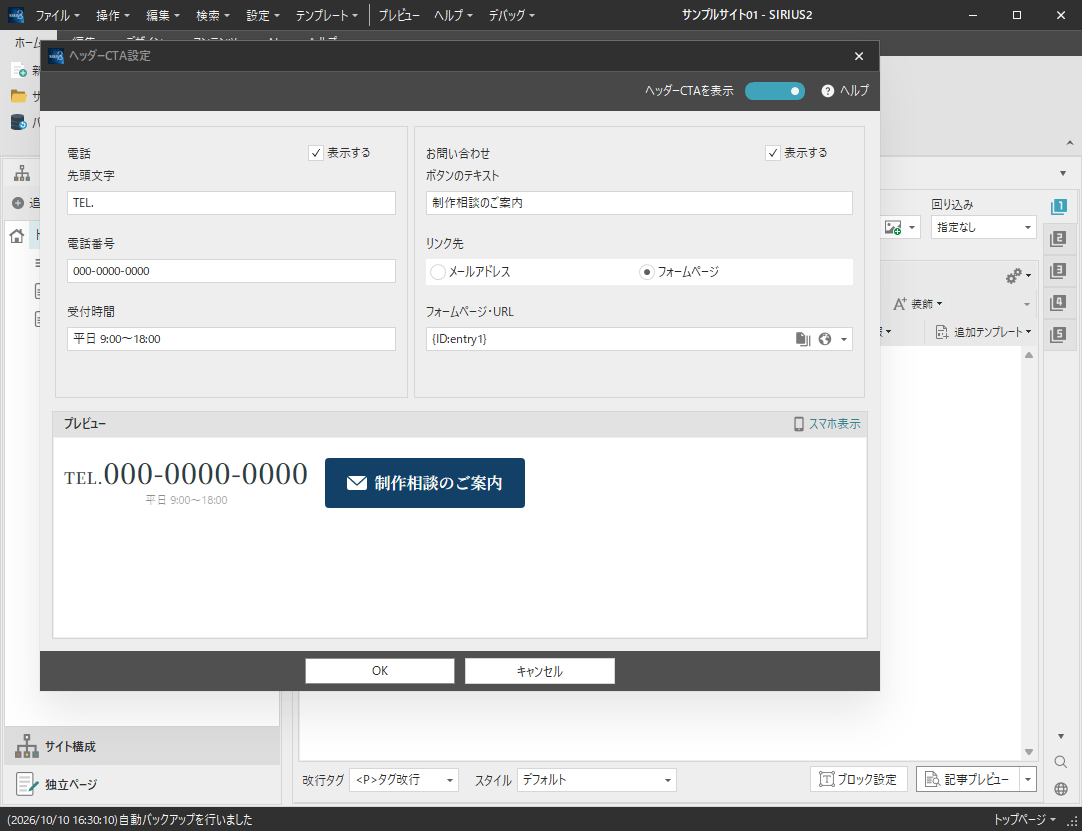Screen dimensions: 1082x831
Task: Open the デバッグ menu
Action: [x=511, y=15]
